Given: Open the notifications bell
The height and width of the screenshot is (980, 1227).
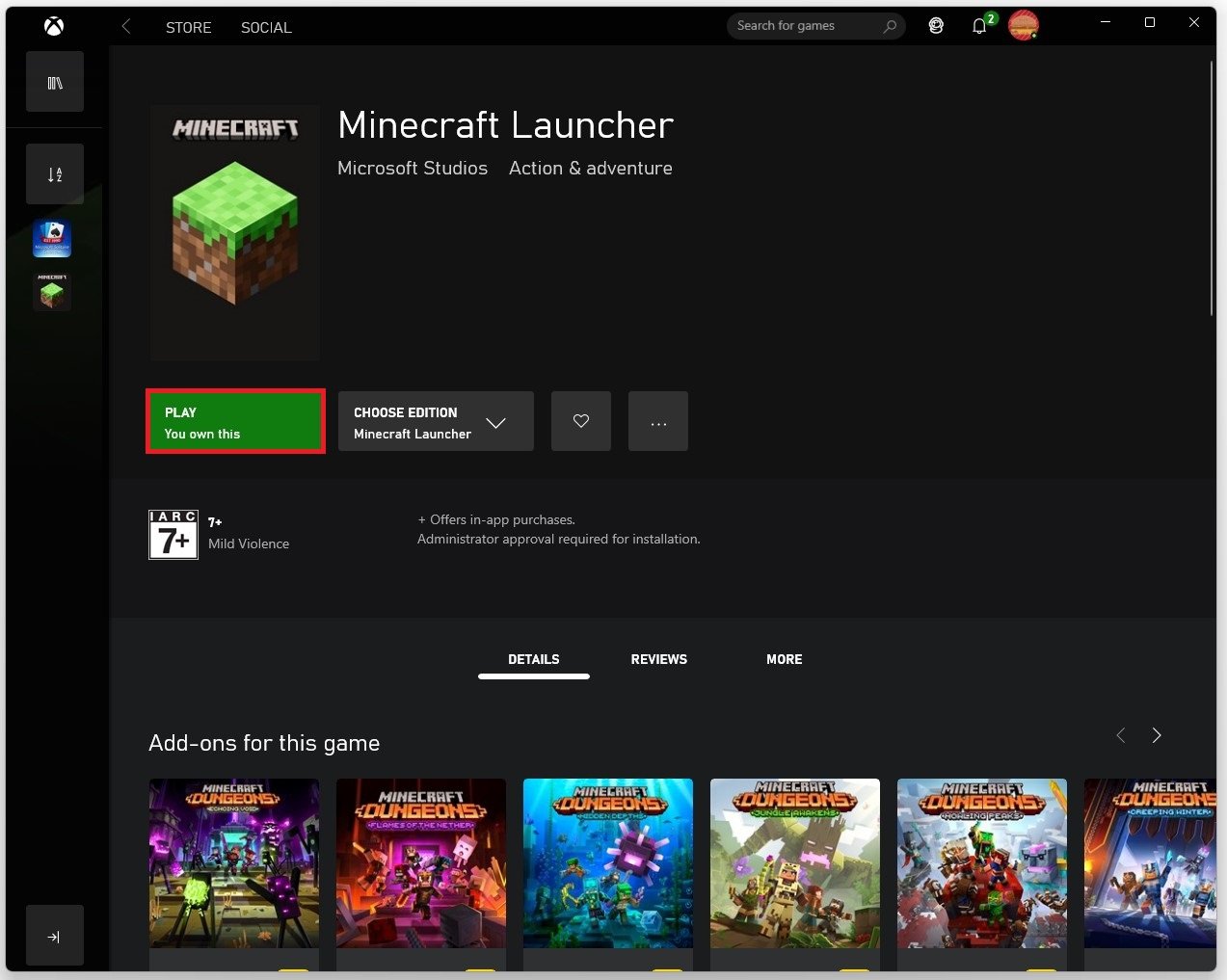Looking at the screenshot, I should (x=979, y=26).
